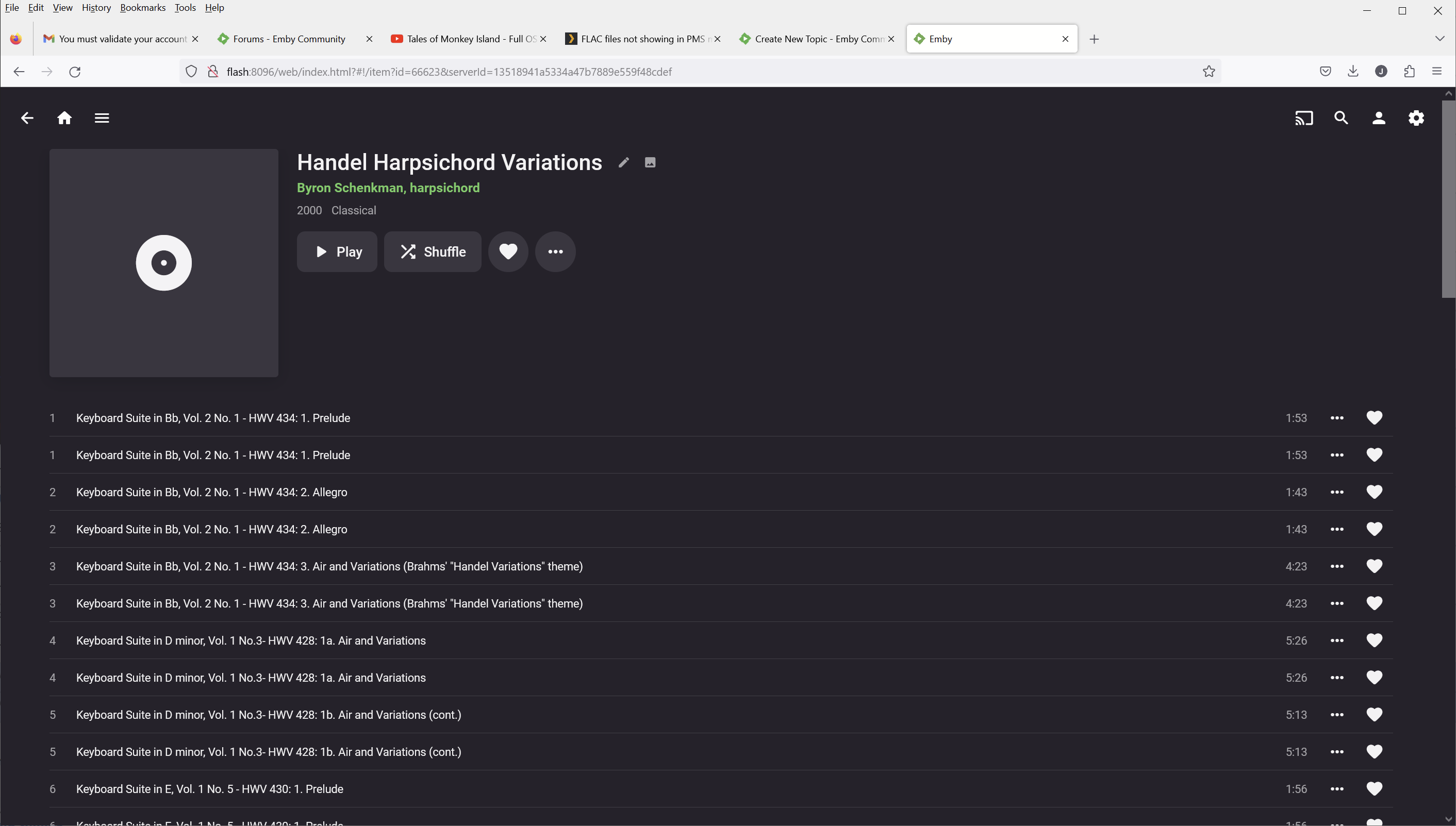Toggle favorite on the 5:26 Air and Variations track
The height and width of the screenshot is (826, 1456).
pyautogui.click(x=1374, y=640)
